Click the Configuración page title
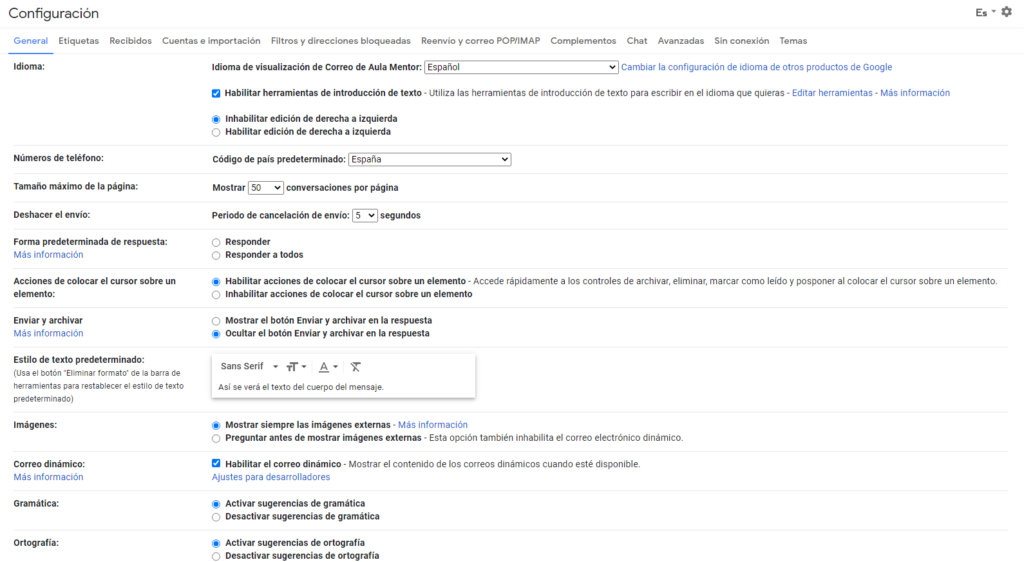Image resolution: width=1024 pixels, height=562 pixels. [x=54, y=13]
